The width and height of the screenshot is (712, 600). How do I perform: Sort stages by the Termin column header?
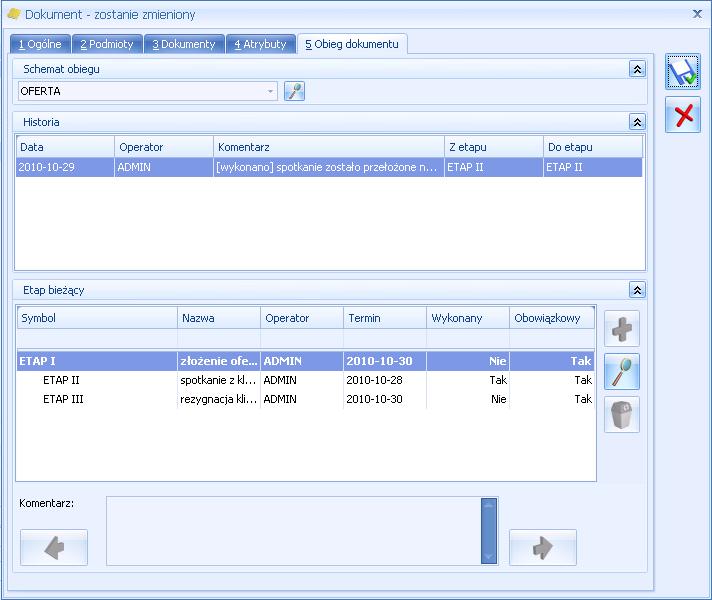tap(385, 318)
